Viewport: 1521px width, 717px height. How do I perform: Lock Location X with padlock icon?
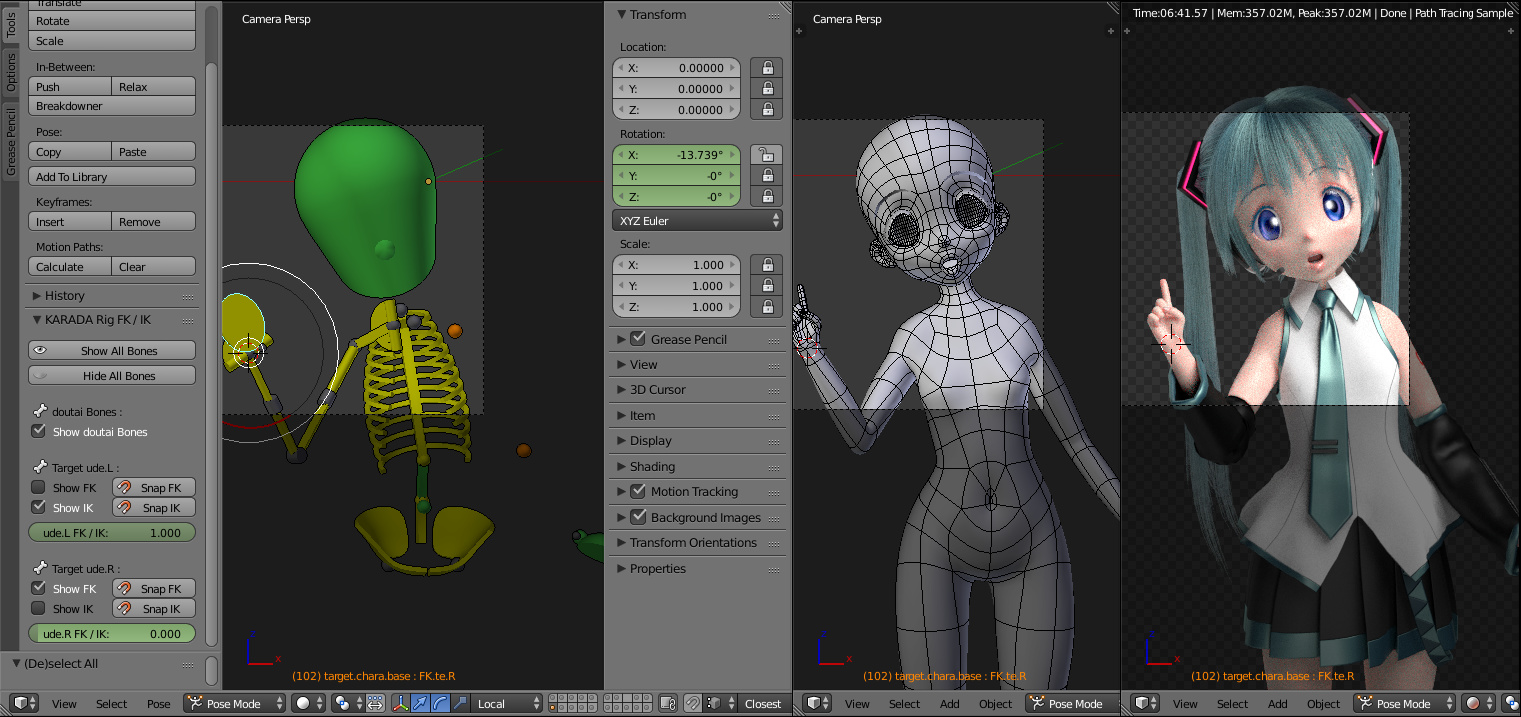coord(767,68)
